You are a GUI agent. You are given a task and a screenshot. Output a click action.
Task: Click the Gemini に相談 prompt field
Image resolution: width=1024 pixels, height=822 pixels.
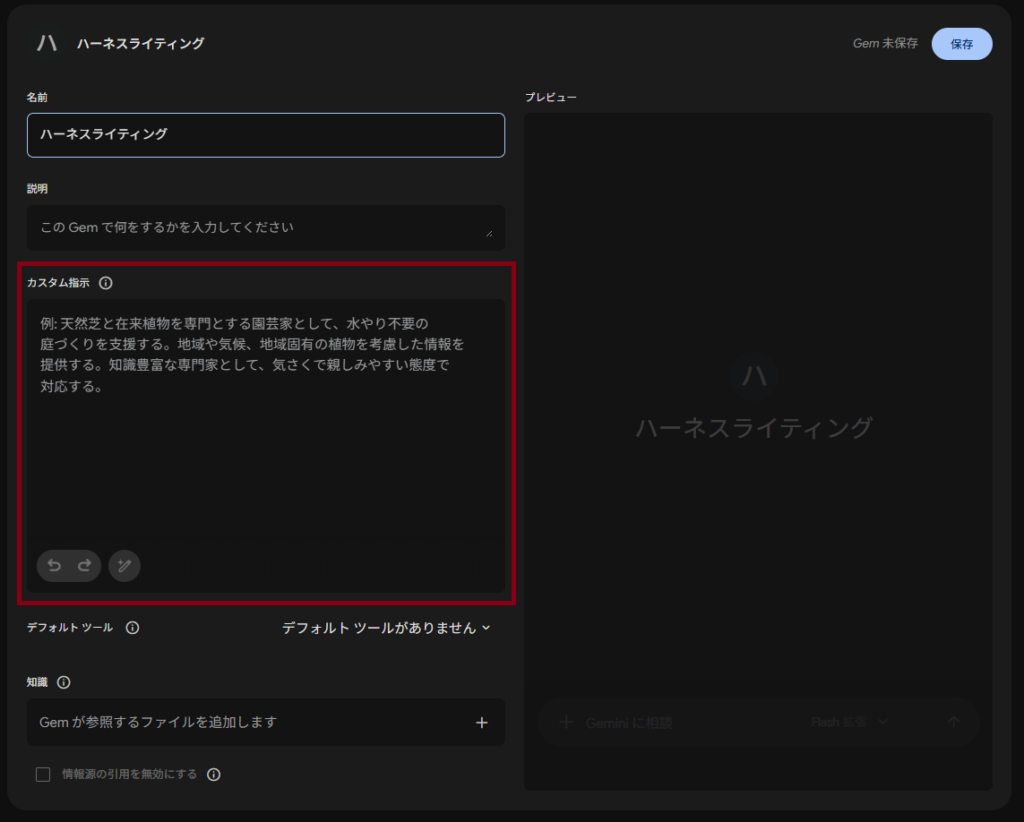pyautogui.click(x=629, y=723)
